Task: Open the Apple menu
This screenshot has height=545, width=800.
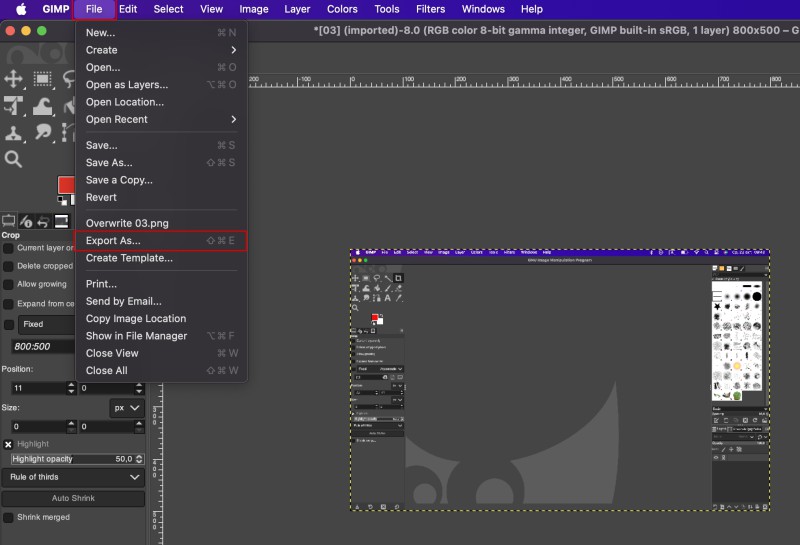Action: tap(21, 9)
